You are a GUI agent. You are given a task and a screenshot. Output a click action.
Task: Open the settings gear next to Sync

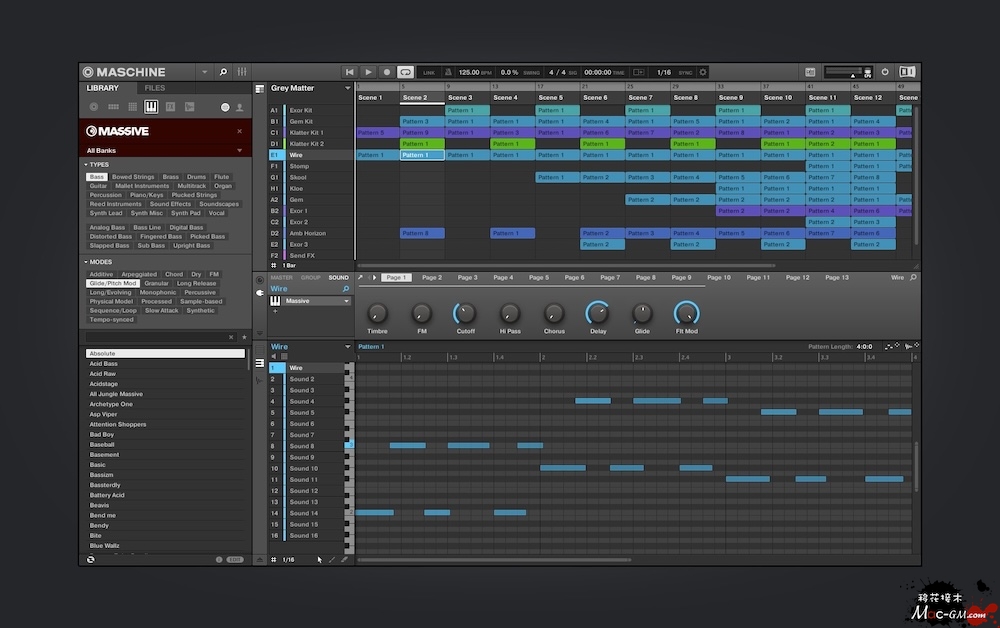point(702,72)
